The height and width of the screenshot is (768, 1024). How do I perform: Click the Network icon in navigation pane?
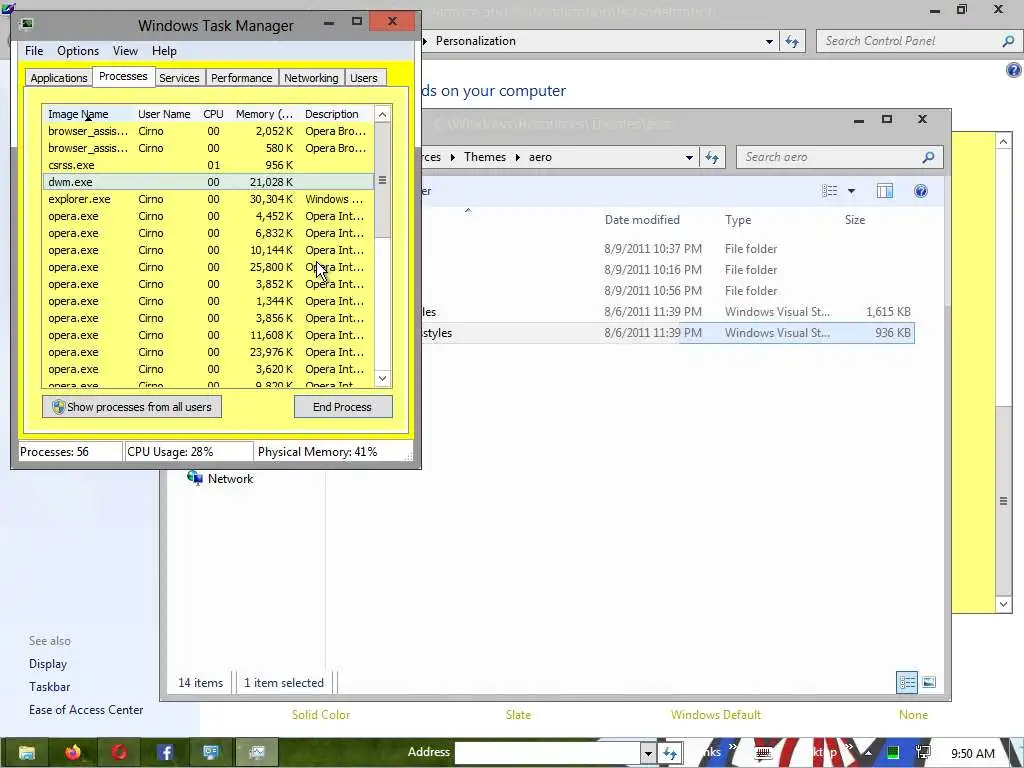pos(195,478)
